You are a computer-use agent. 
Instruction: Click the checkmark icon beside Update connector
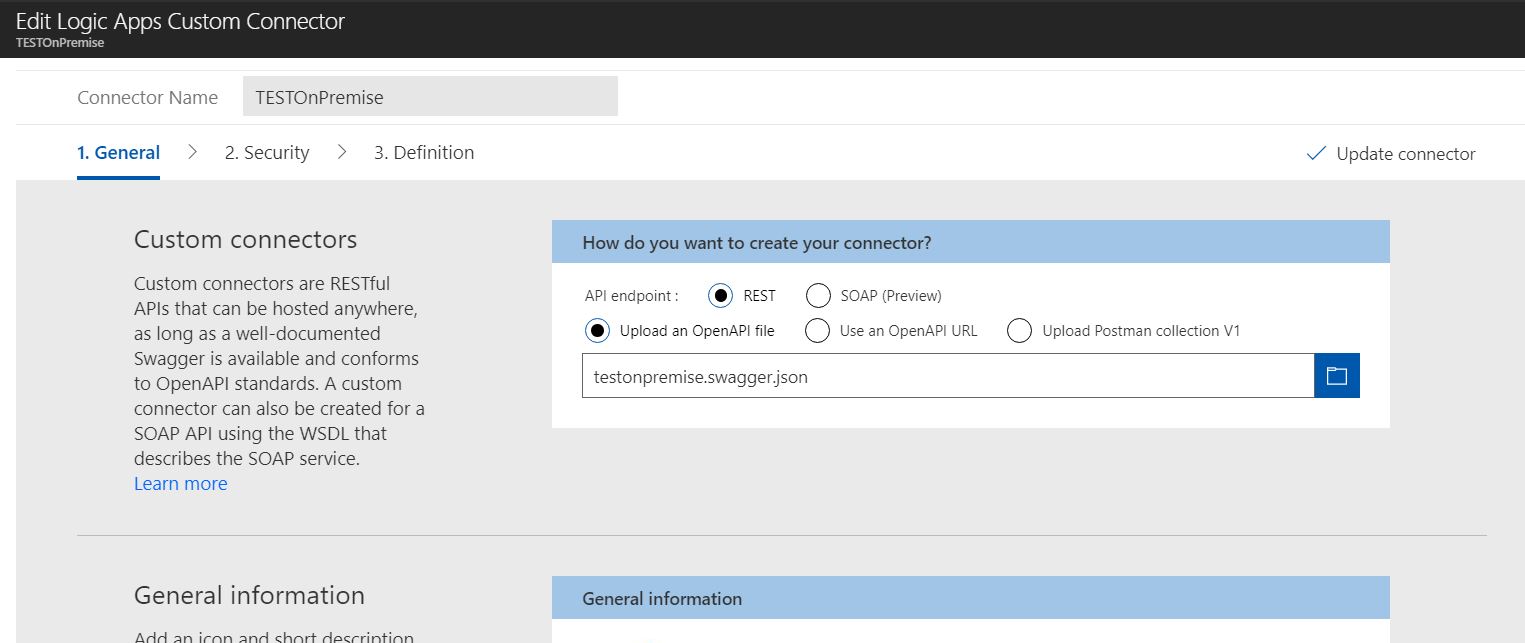pos(1316,153)
